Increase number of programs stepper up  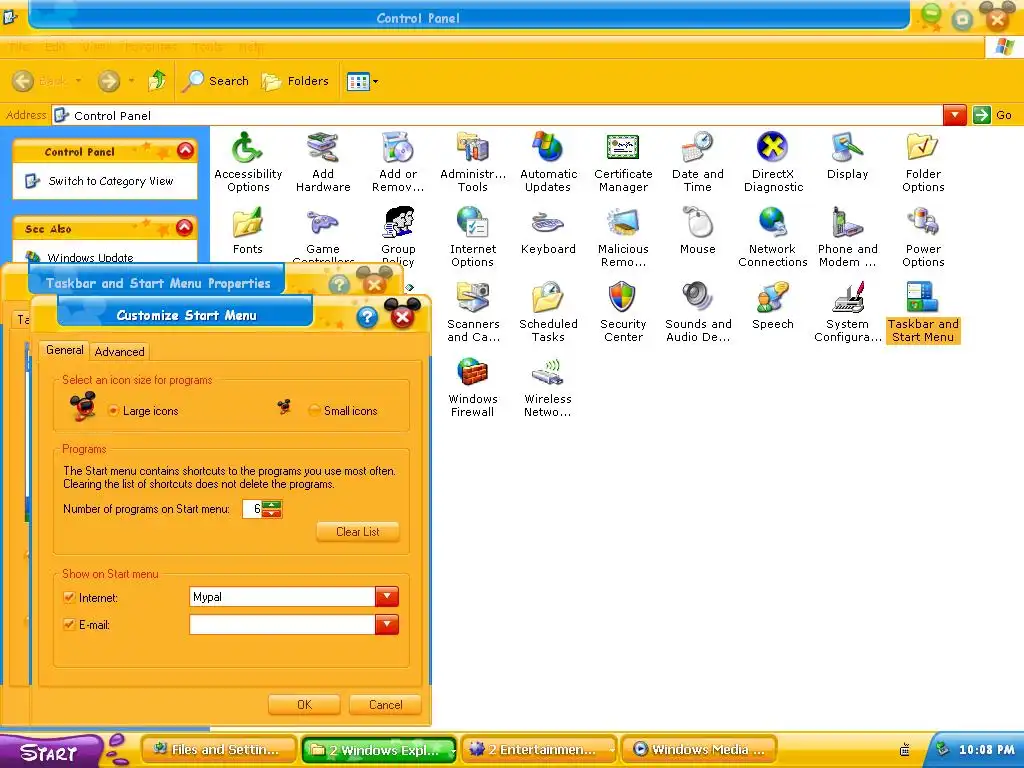click(x=272, y=504)
